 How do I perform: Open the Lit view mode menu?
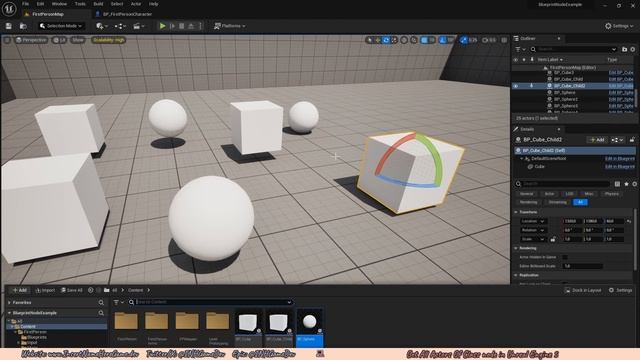[x=60, y=40]
